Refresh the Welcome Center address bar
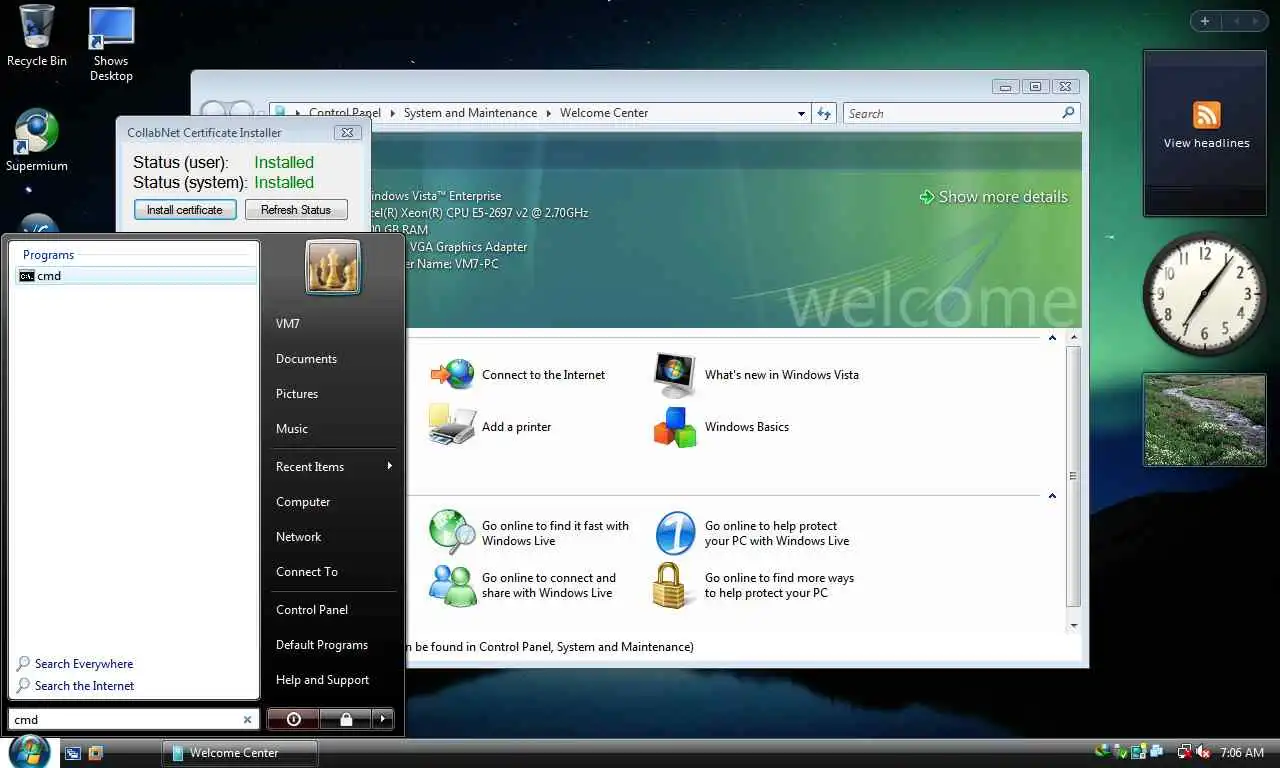This screenshot has height=768, width=1280. click(x=824, y=113)
